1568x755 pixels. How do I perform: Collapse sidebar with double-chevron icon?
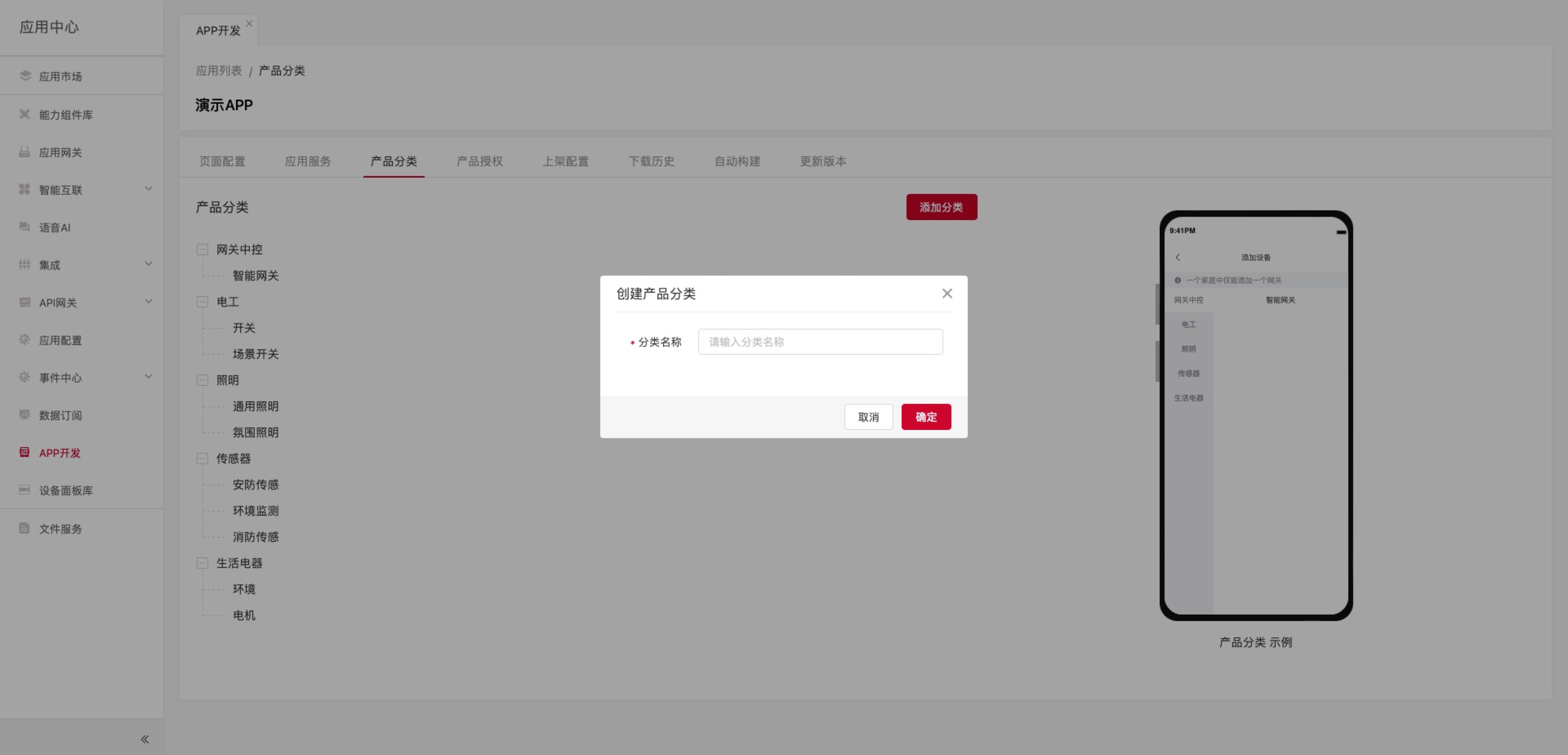(145, 739)
